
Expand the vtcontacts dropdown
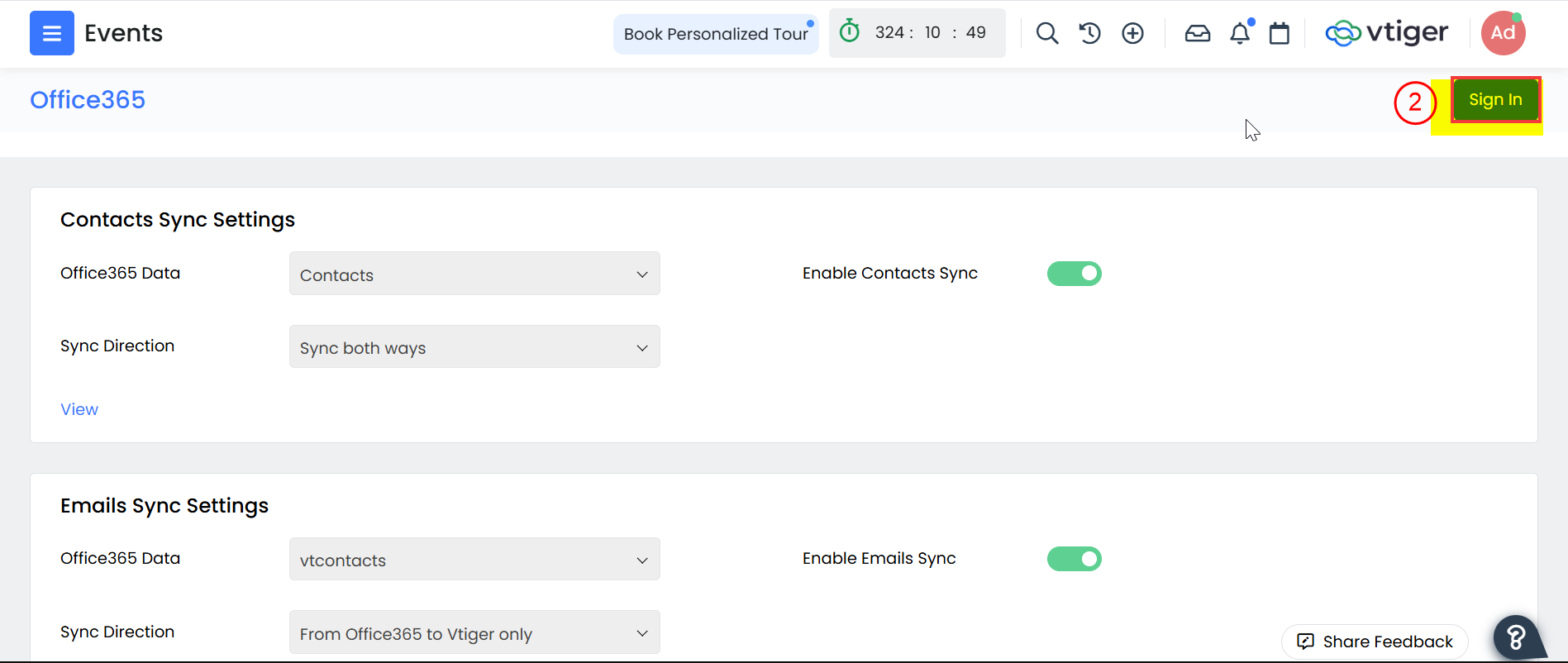click(474, 560)
